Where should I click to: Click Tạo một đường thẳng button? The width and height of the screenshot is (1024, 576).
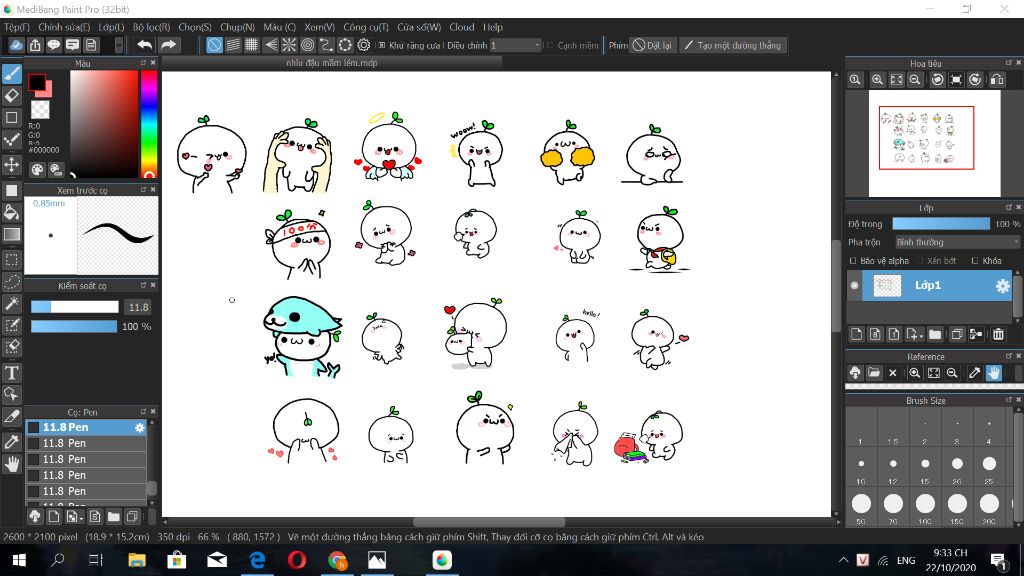(732, 45)
